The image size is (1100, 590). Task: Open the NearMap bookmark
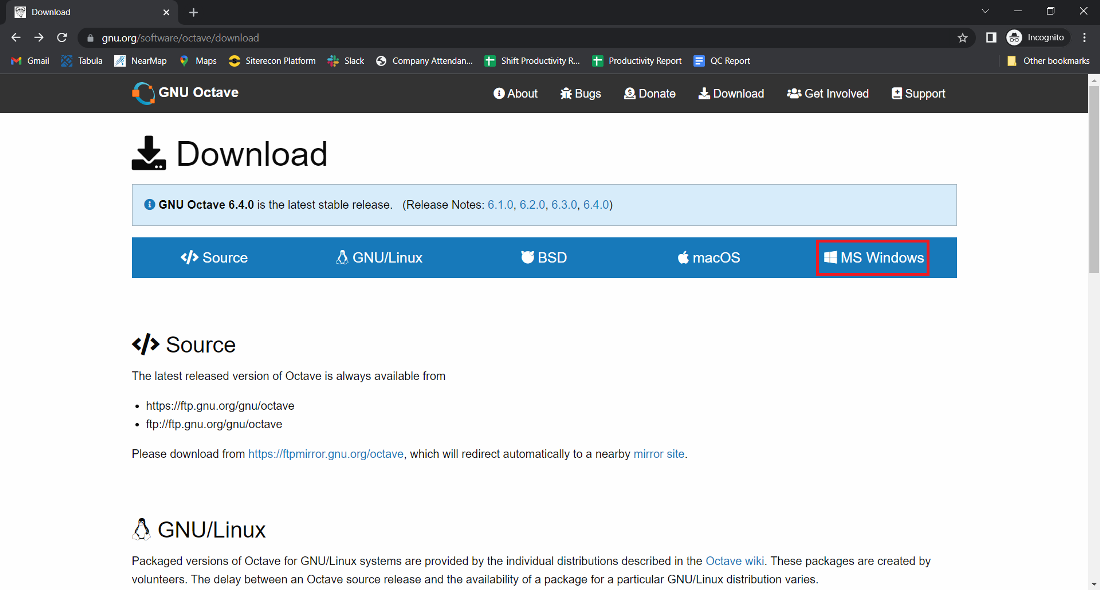[140, 61]
